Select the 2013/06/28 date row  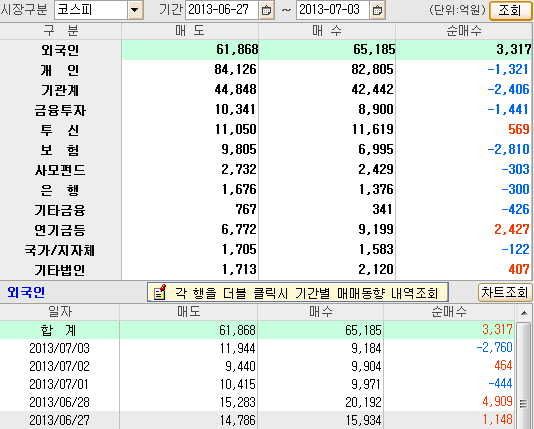(258, 402)
